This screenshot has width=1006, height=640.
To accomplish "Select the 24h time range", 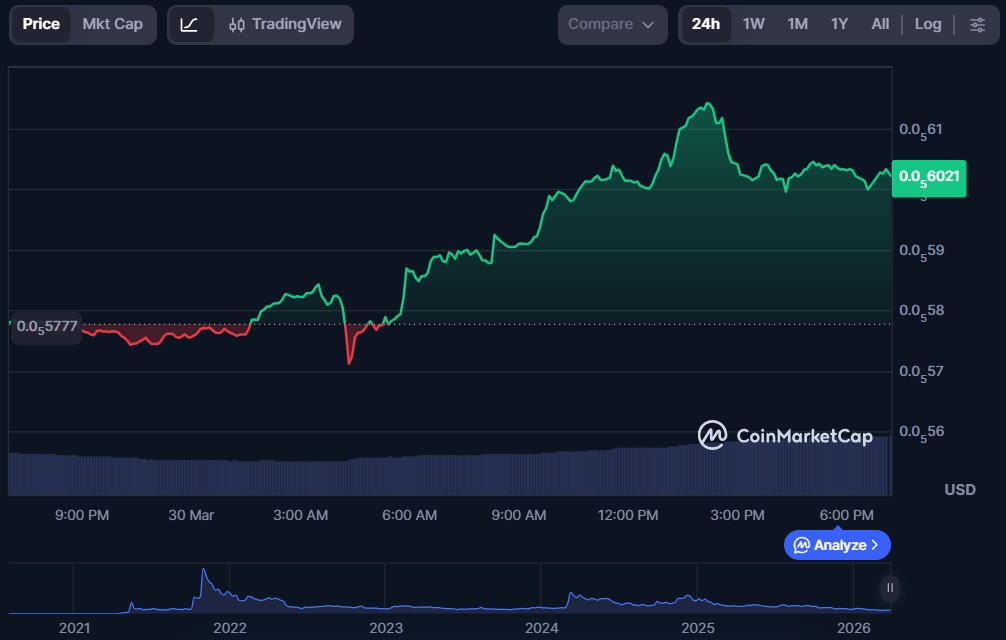I will coord(706,24).
